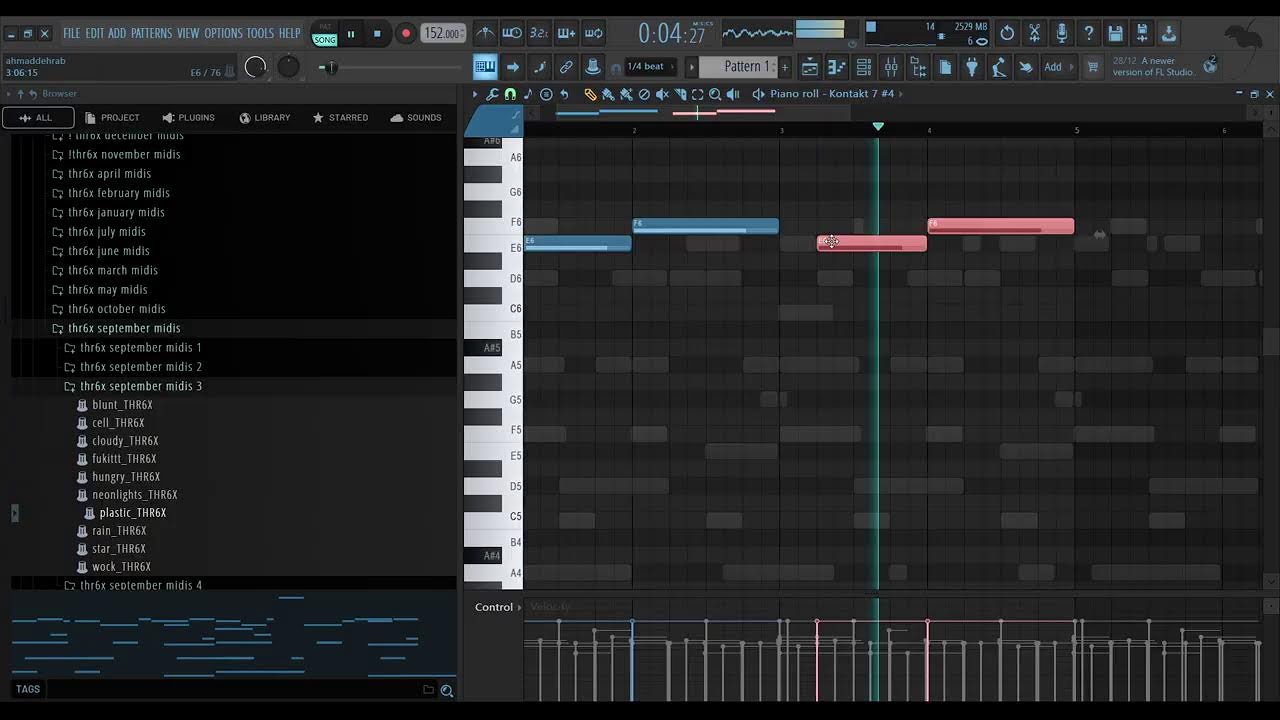Click the microphone recording icon
The image size is (1280, 720).
(1062, 33)
